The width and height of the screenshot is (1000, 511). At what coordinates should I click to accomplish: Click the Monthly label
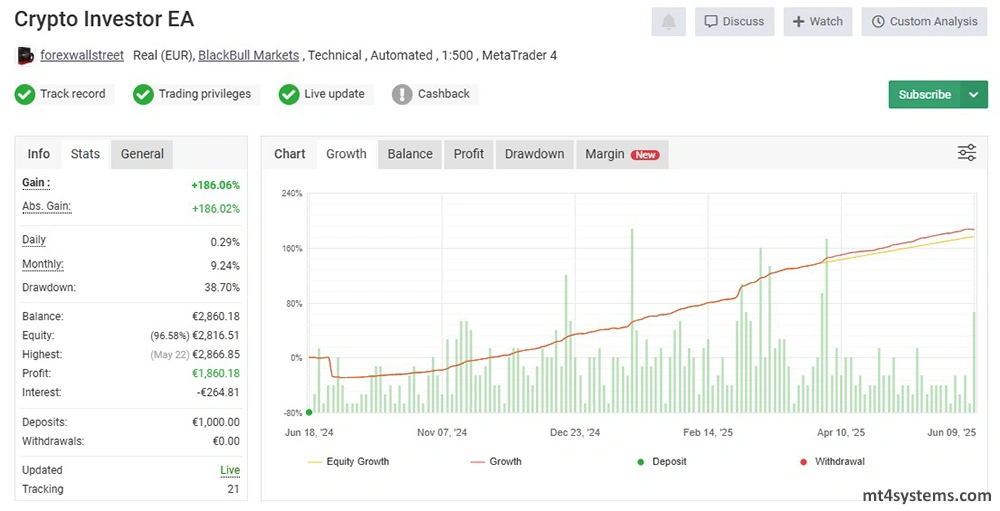tap(43, 264)
